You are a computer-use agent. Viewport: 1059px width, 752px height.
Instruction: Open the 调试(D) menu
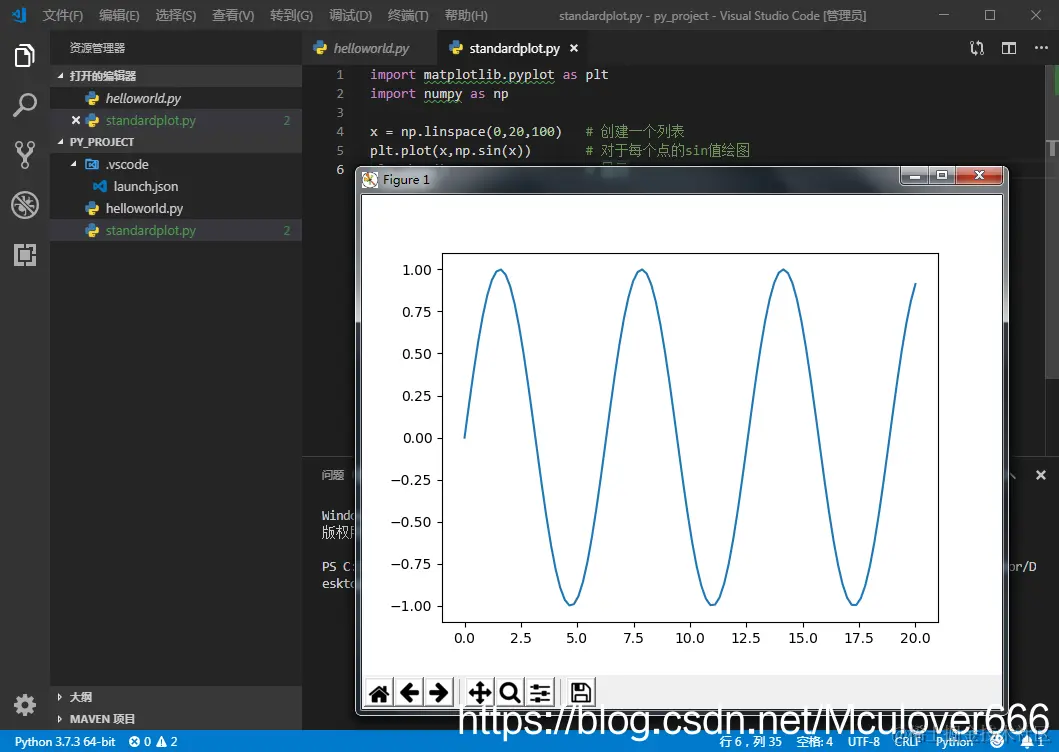[350, 15]
